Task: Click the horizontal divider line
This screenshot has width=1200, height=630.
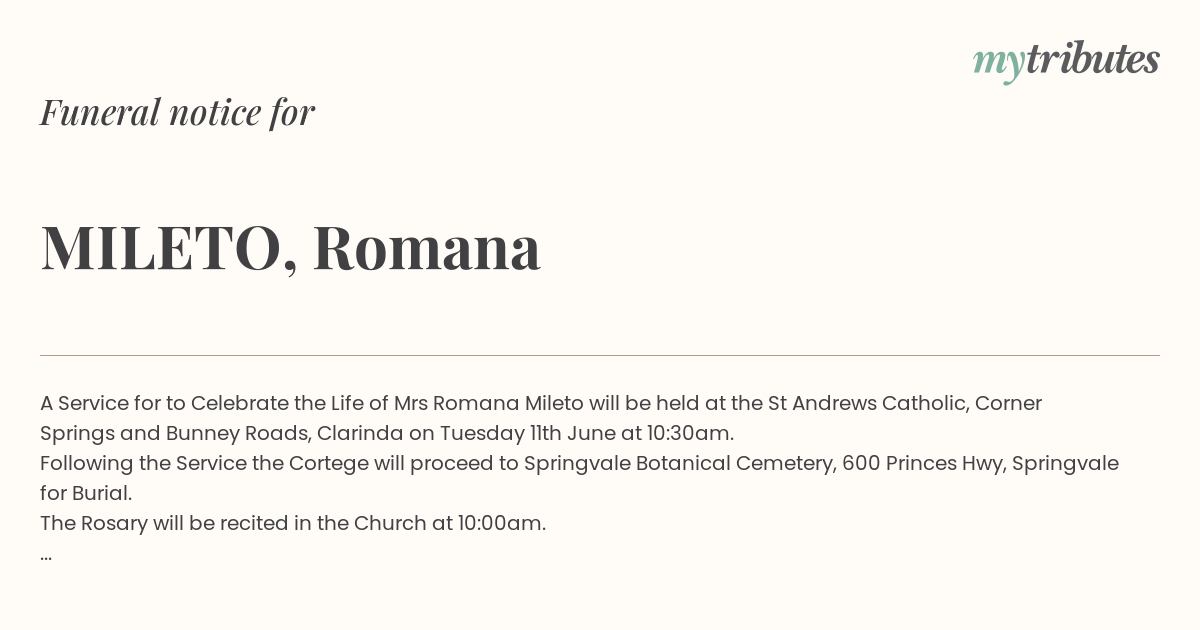Action: click(600, 355)
